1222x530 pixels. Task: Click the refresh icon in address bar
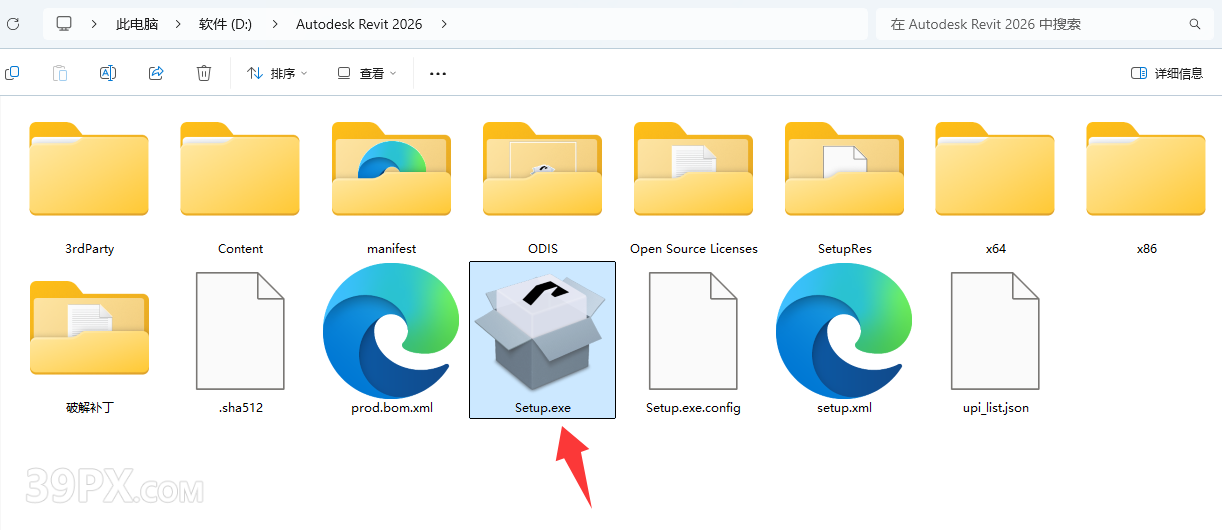coord(13,23)
